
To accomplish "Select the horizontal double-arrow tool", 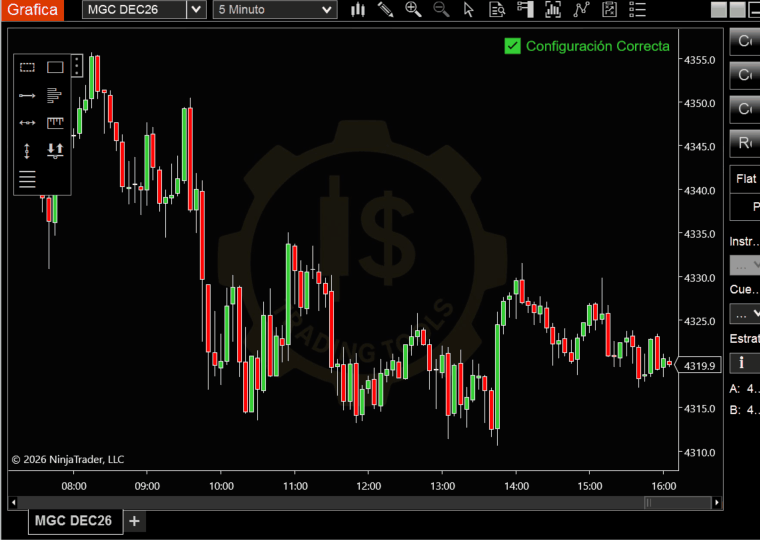I will [x=27, y=123].
